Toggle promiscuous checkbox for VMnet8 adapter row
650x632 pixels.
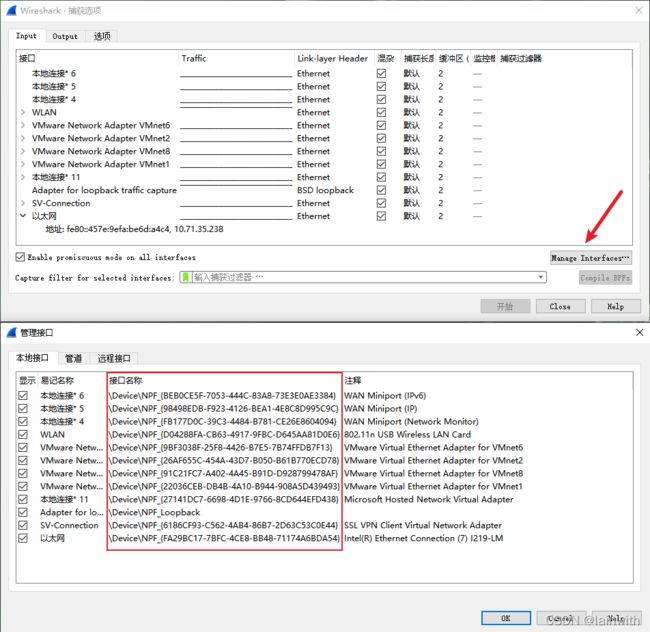coord(381,151)
